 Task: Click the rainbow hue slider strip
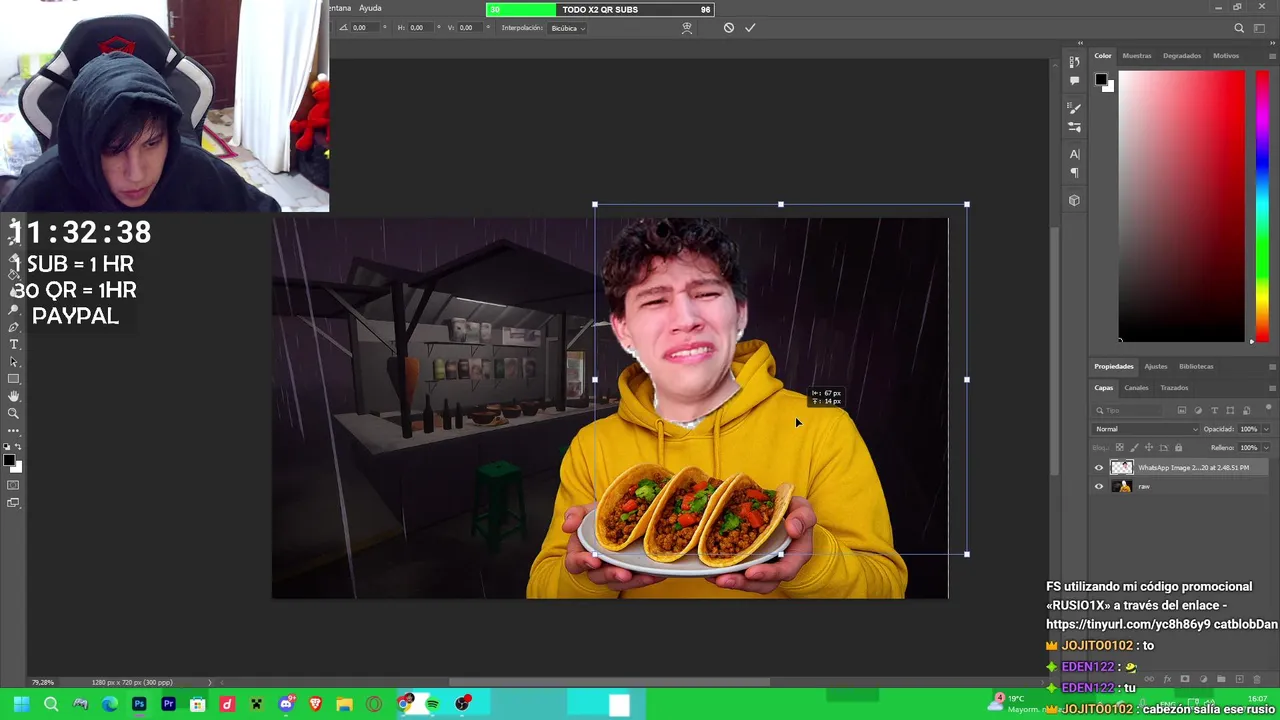coord(1262,207)
